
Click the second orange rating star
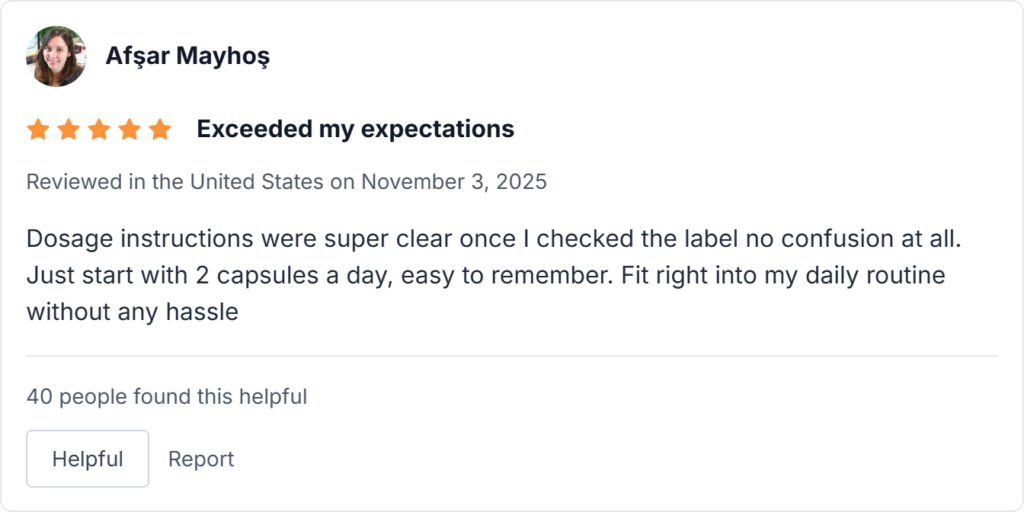coord(68,129)
